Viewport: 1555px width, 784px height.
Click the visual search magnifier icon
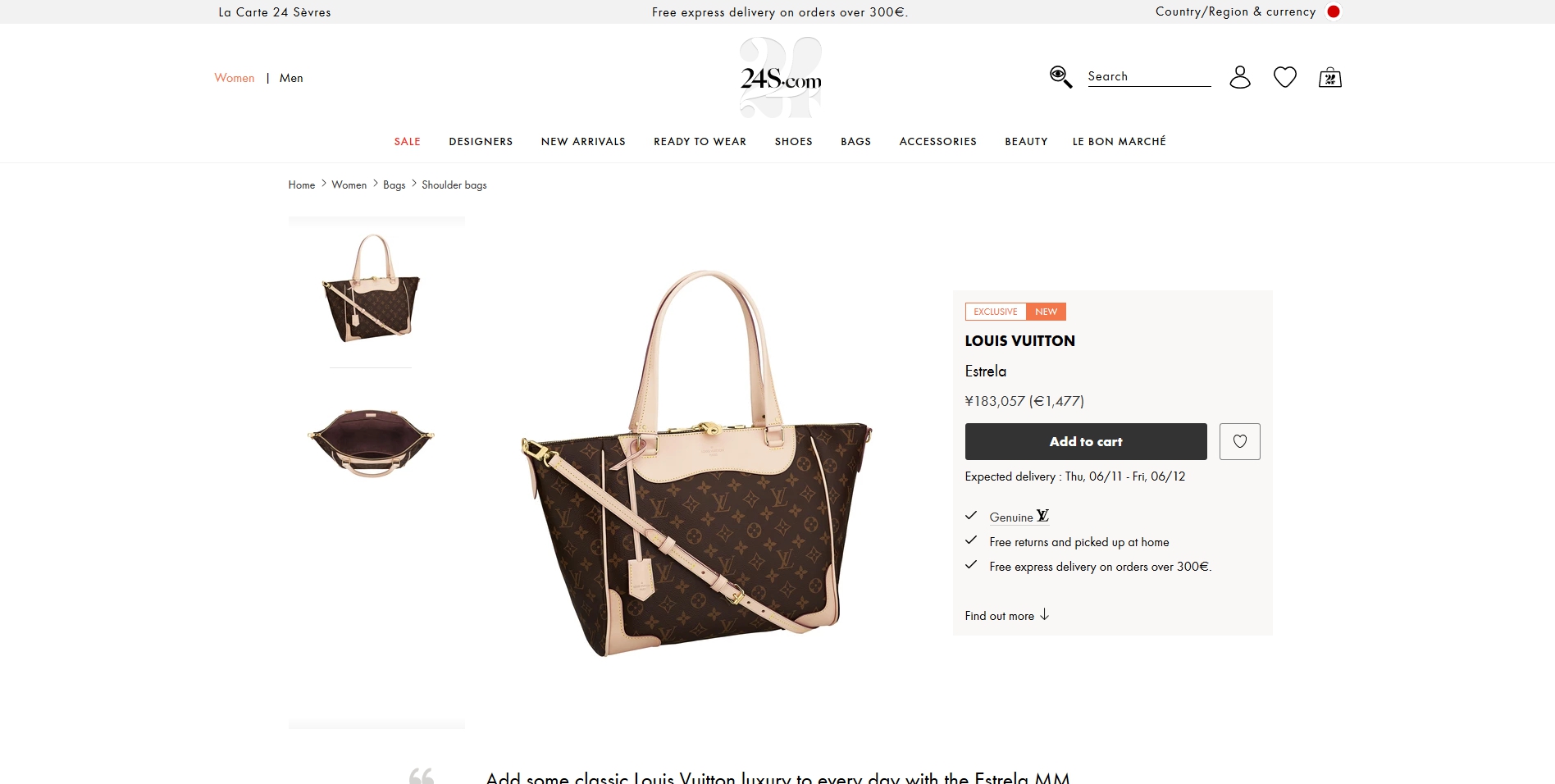point(1060,77)
